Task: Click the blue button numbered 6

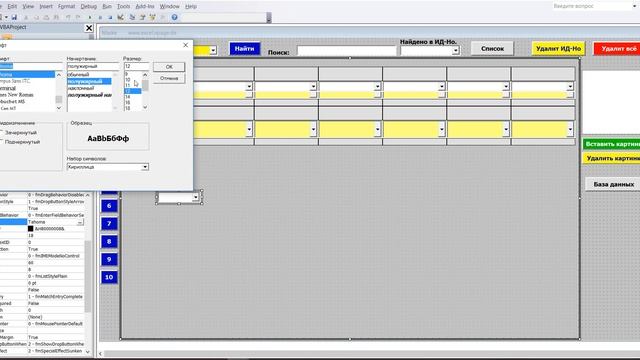Action: pyautogui.click(x=109, y=206)
